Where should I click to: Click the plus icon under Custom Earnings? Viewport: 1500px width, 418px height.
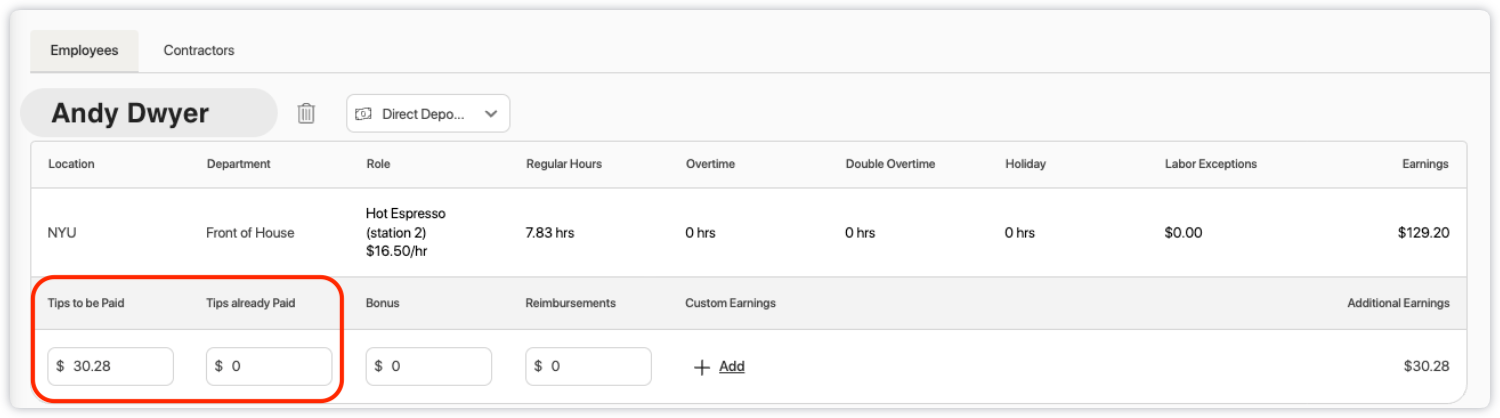point(701,367)
